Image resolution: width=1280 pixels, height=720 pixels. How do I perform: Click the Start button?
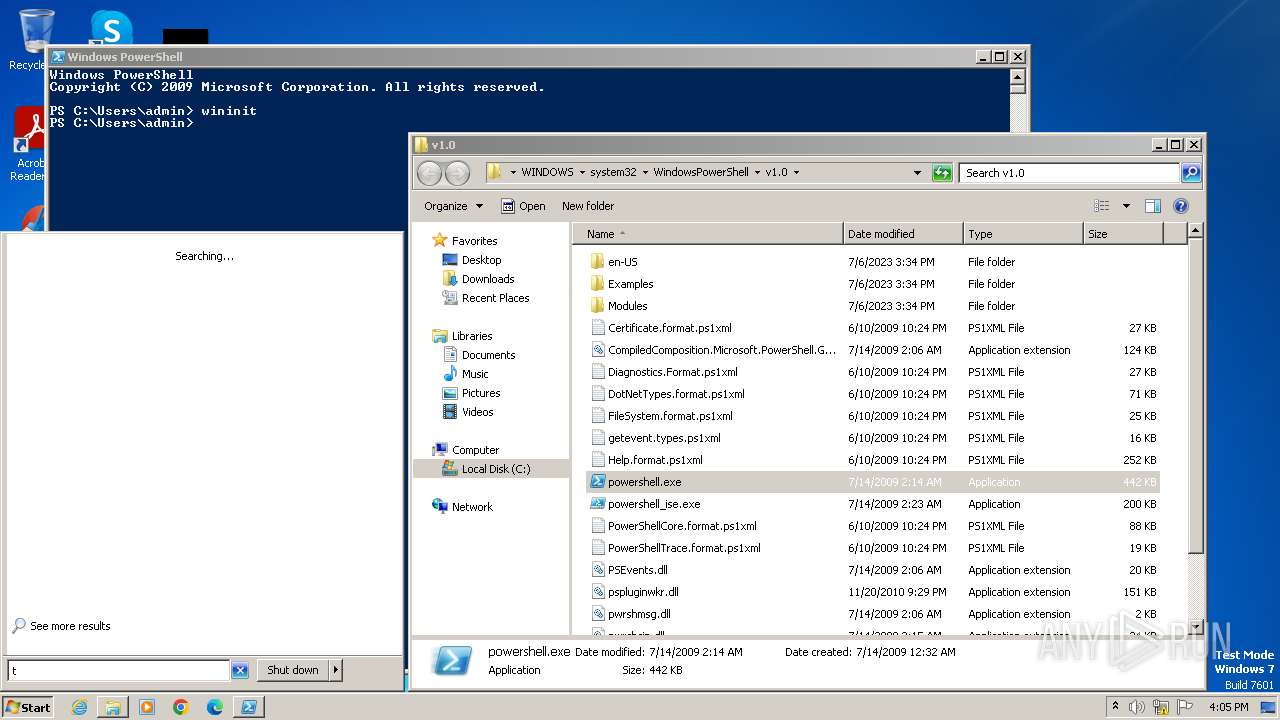coord(28,707)
